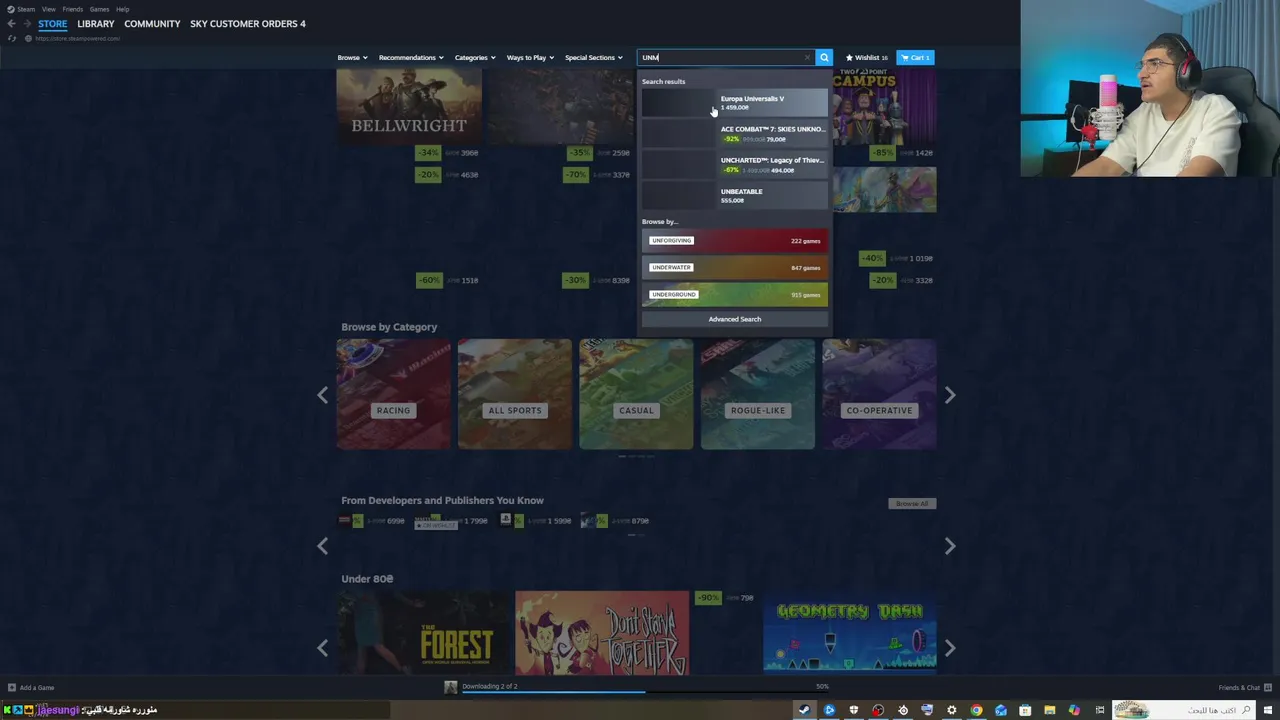Screen dimensions: 1280x720
Task: Open the Help menu
Action: pos(122,9)
